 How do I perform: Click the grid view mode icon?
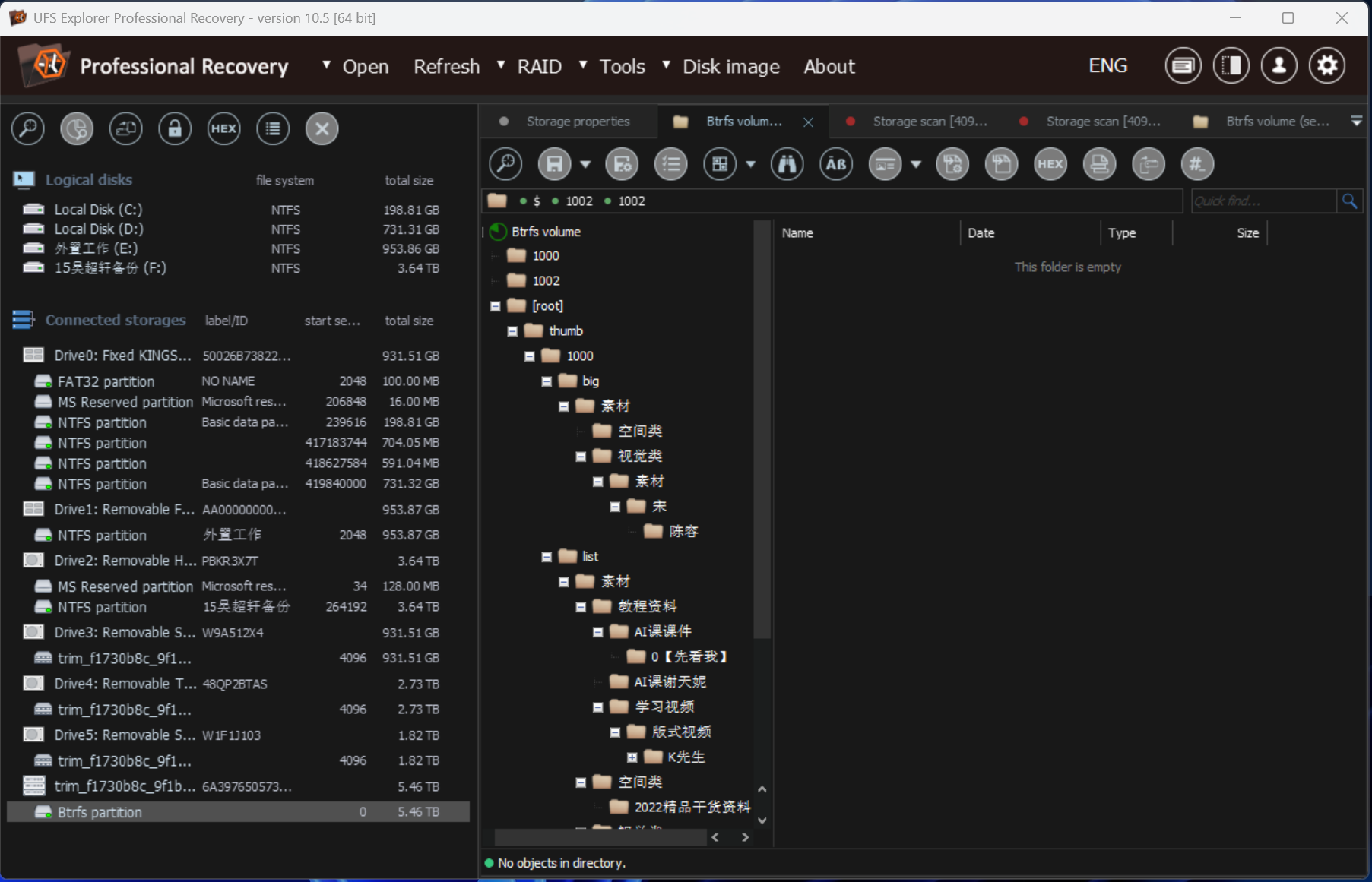pos(720,164)
